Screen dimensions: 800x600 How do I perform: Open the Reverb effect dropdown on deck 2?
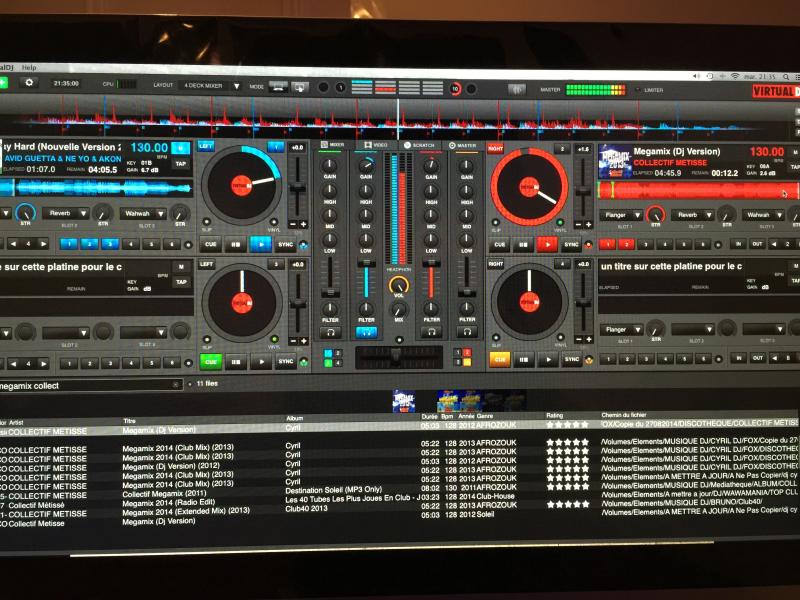click(693, 215)
